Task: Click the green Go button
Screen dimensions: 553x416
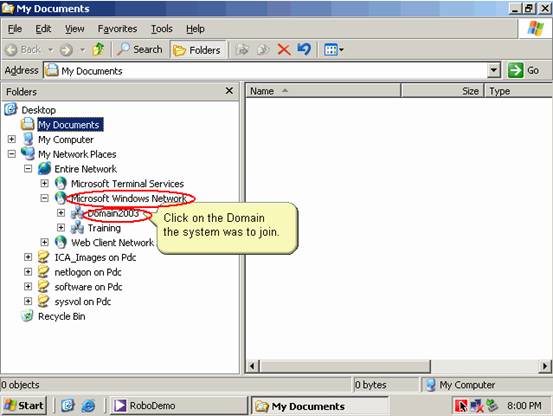Action: (x=524, y=71)
